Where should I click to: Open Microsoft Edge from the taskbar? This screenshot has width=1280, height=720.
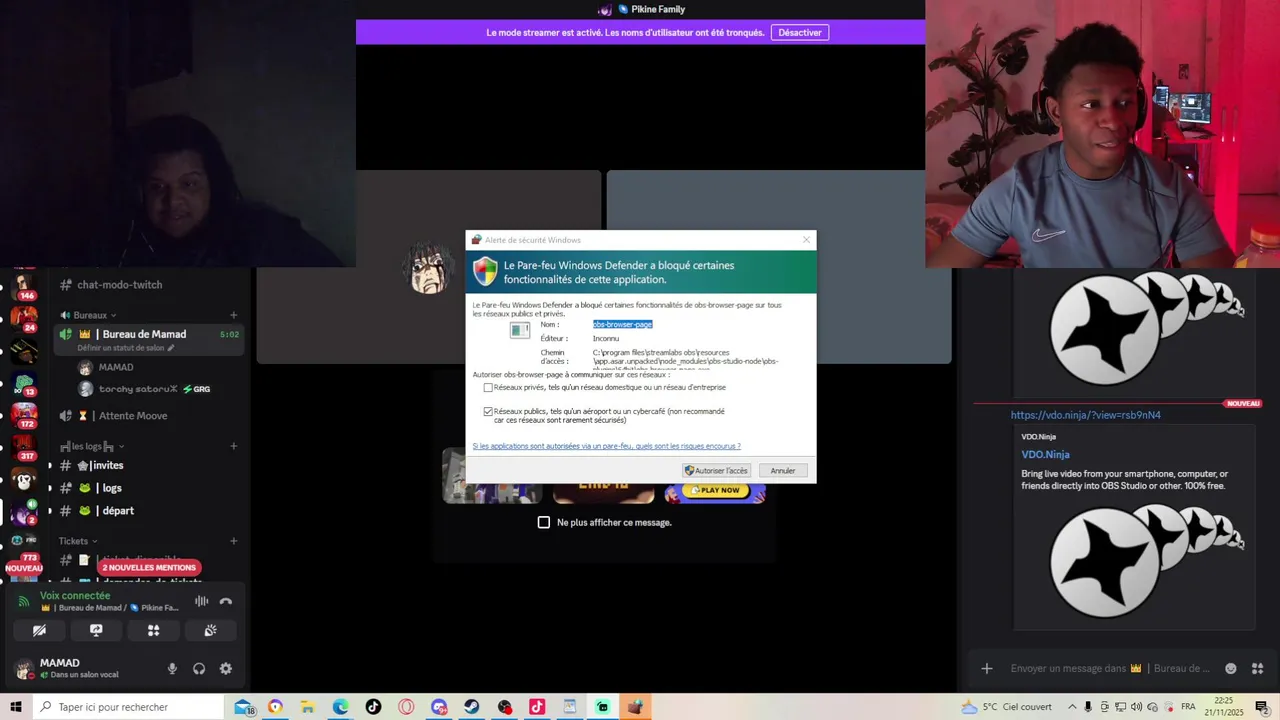pos(340,707)
